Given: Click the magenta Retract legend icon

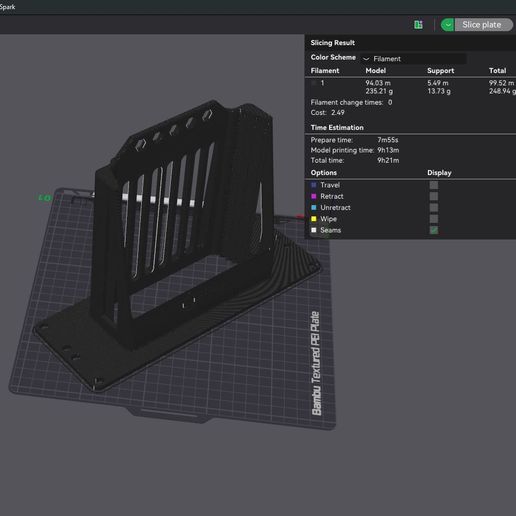Looking at the screenshot, I should [x=314, y=196].
